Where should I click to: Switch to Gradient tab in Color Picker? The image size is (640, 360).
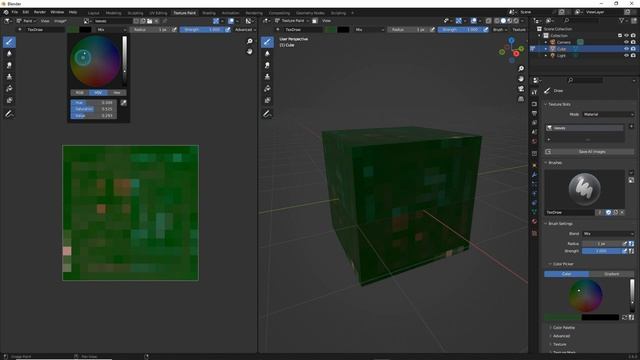611,274
